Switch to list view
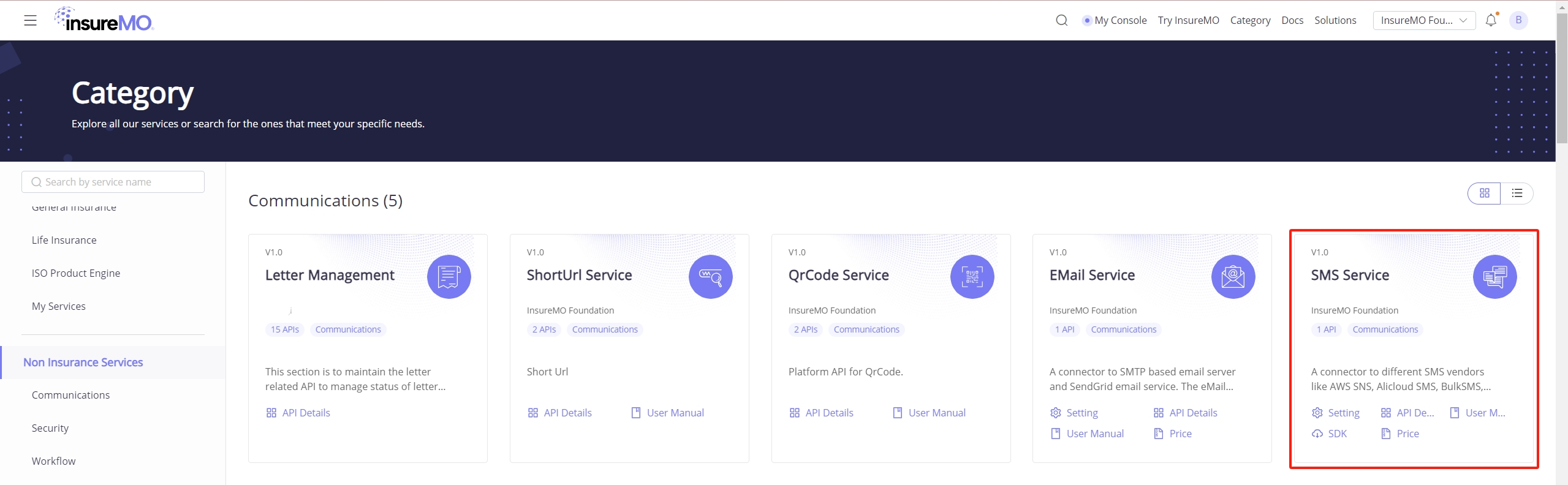This screenshot has width=1568, height=485. click(1517, 193)
